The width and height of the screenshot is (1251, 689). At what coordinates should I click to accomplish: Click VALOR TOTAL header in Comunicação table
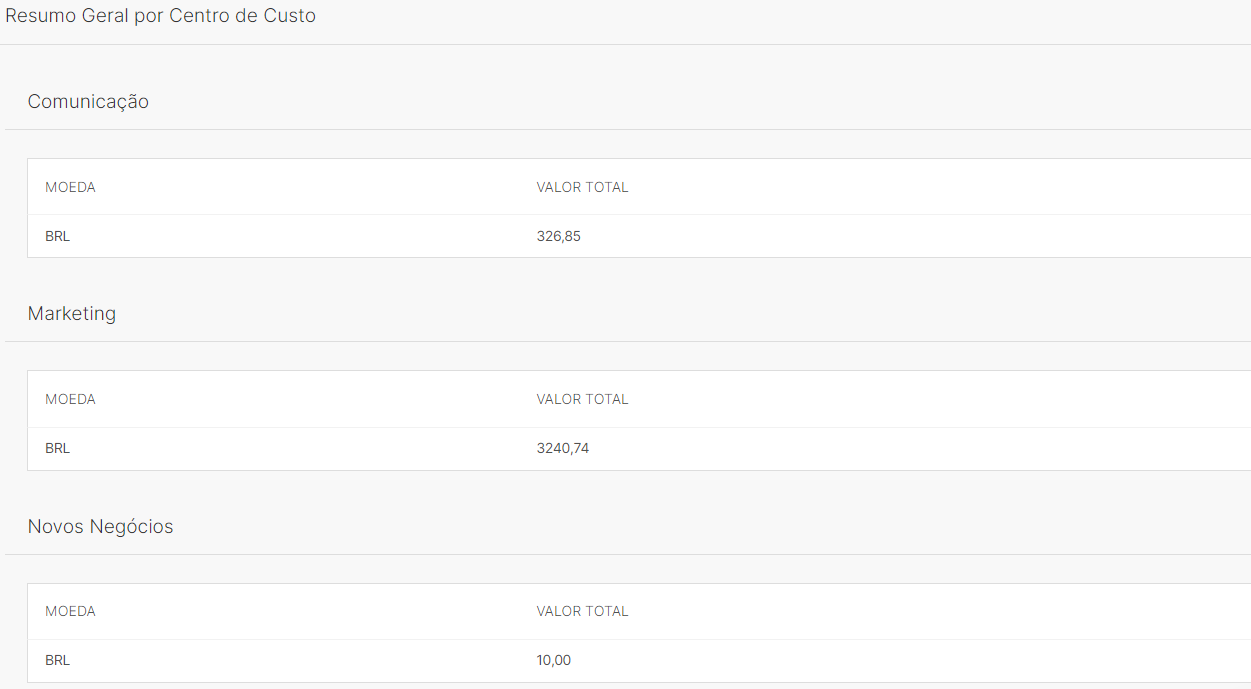582,187
